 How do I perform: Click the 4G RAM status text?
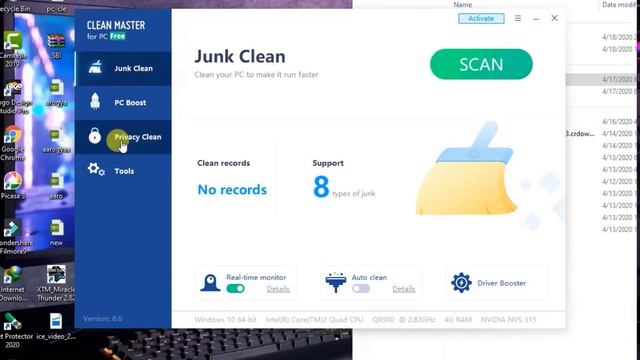(x=458, y=320)
